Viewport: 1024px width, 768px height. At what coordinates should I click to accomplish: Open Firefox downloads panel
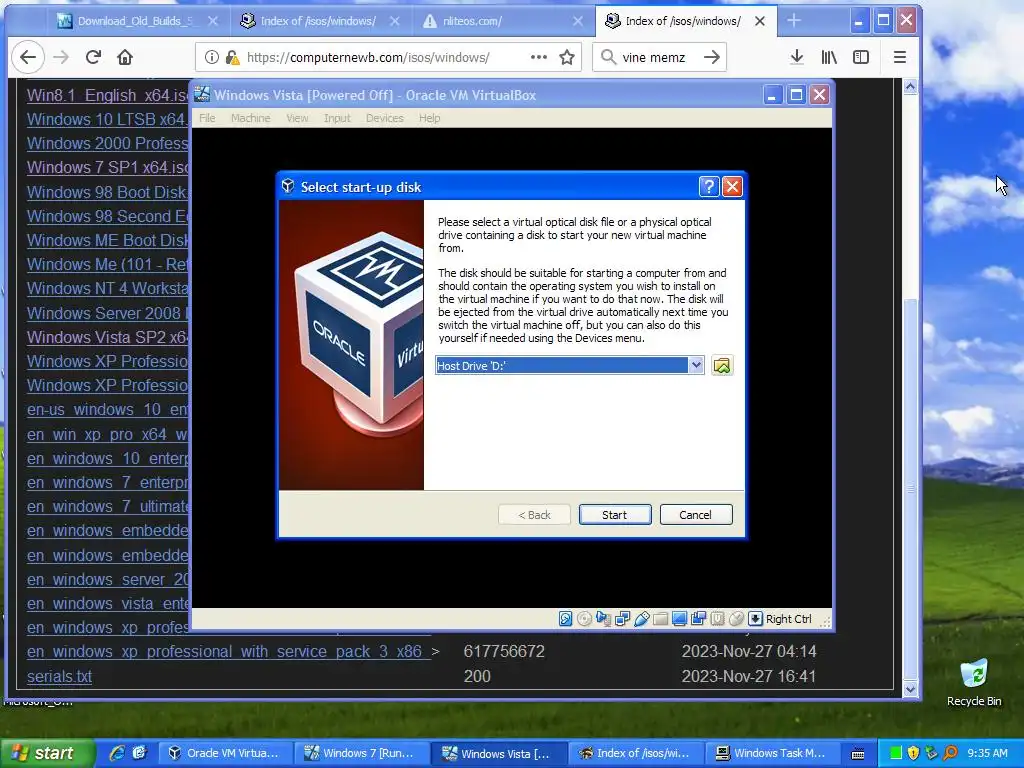click(x=797, y=57)
